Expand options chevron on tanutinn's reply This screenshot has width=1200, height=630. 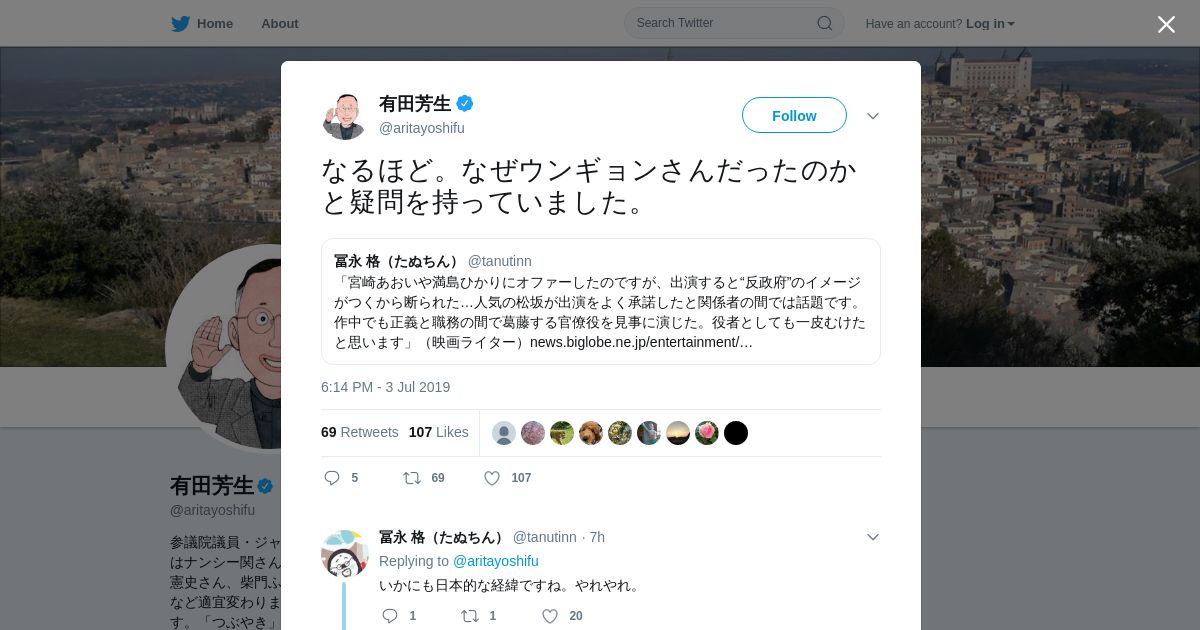click(x=873, y=537)
